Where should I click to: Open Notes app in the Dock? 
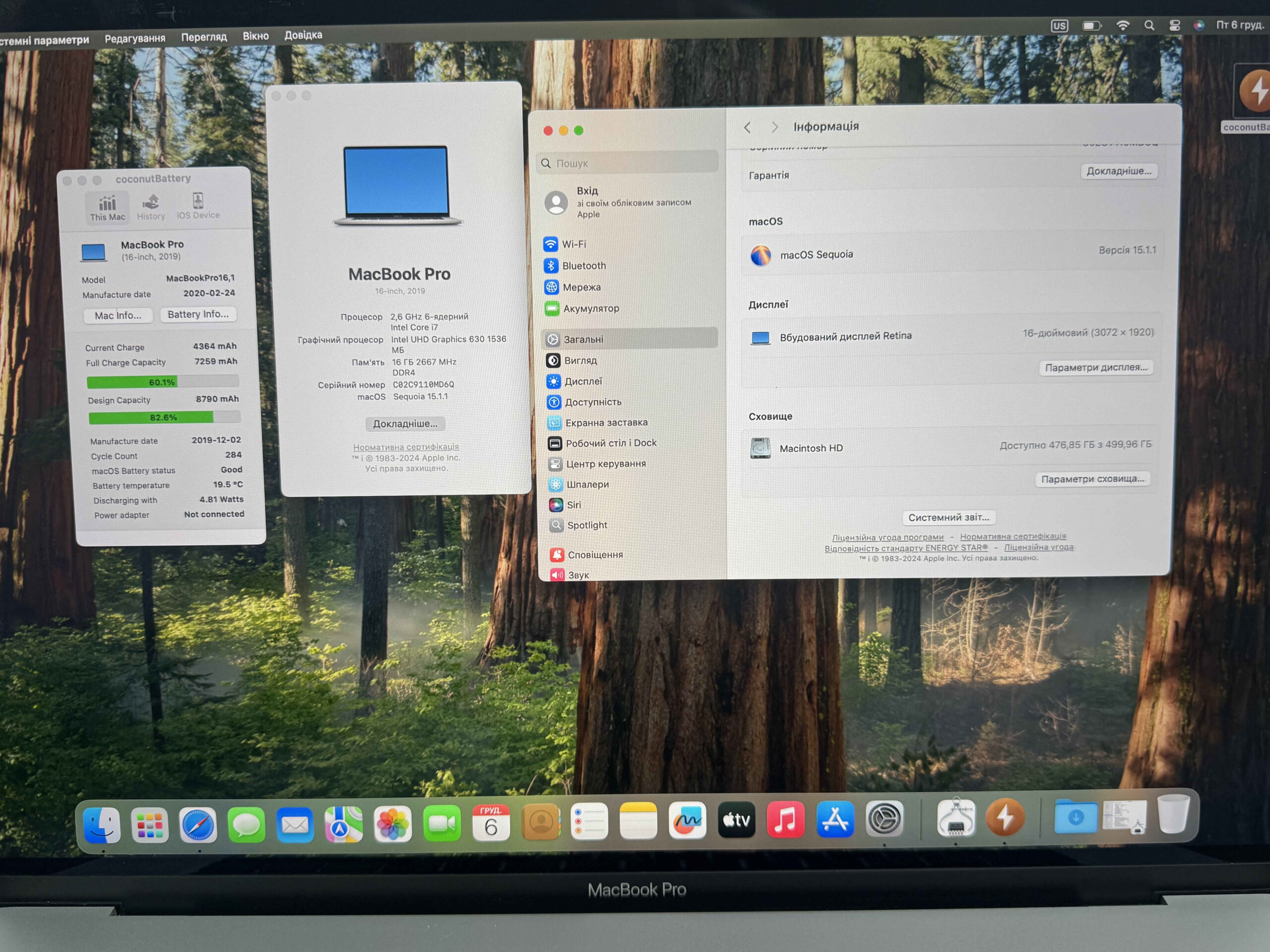coord(638,821)
